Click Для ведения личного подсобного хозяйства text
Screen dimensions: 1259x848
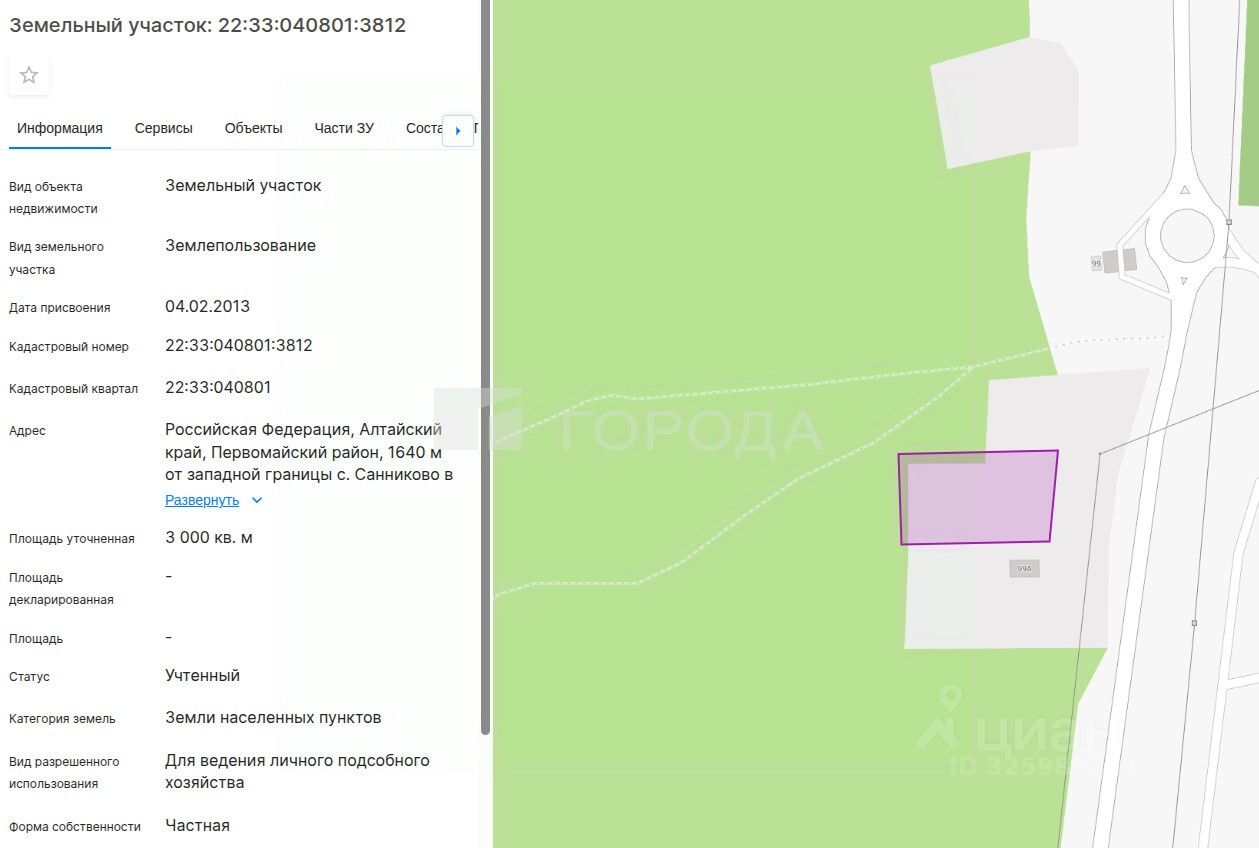pyautogui.click(x=297, y=771)
